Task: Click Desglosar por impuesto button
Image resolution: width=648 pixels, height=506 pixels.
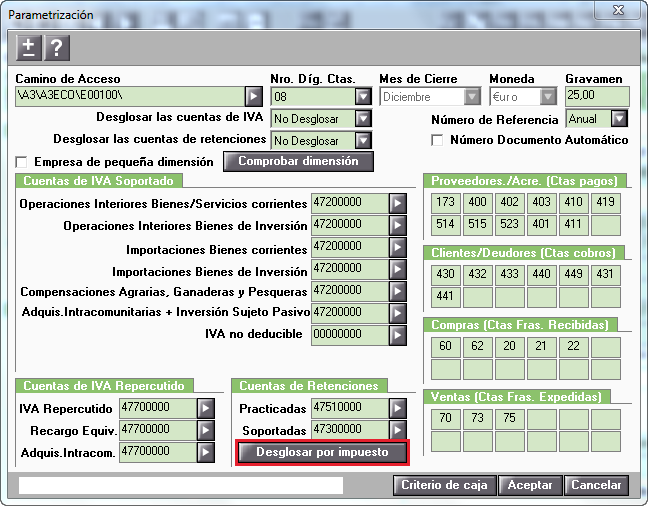Action: point(322,452)
